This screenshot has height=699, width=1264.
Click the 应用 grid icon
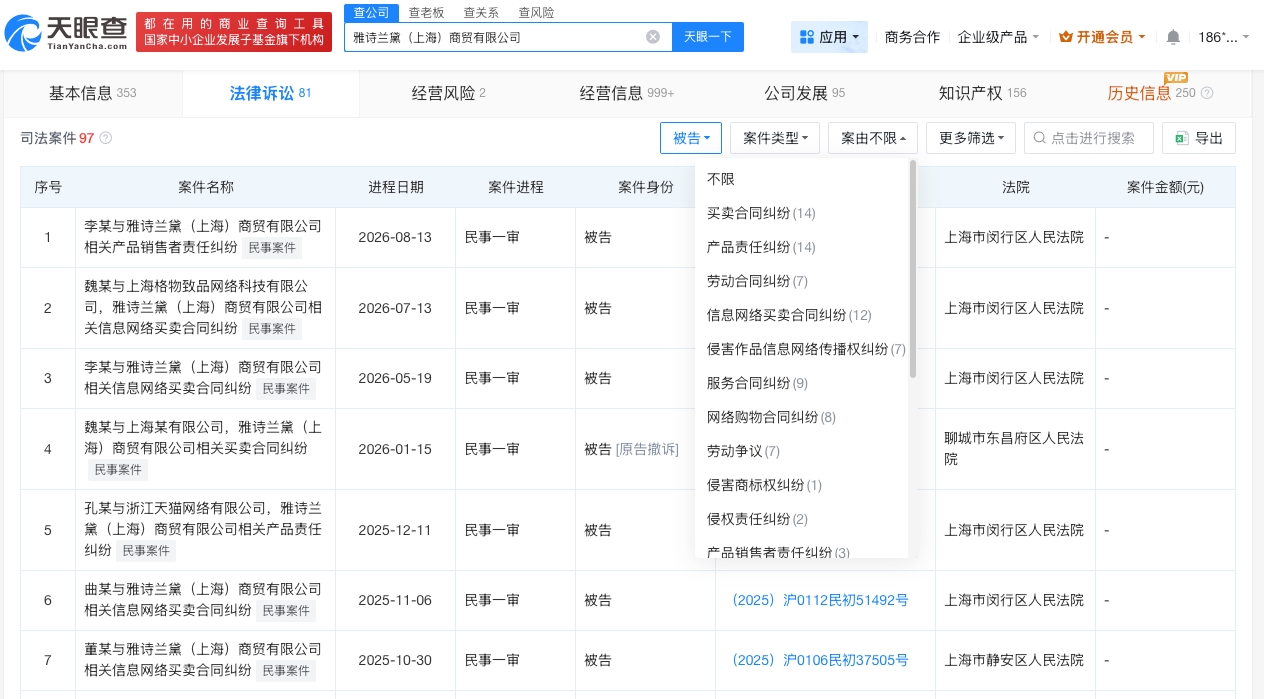[807, 37]
